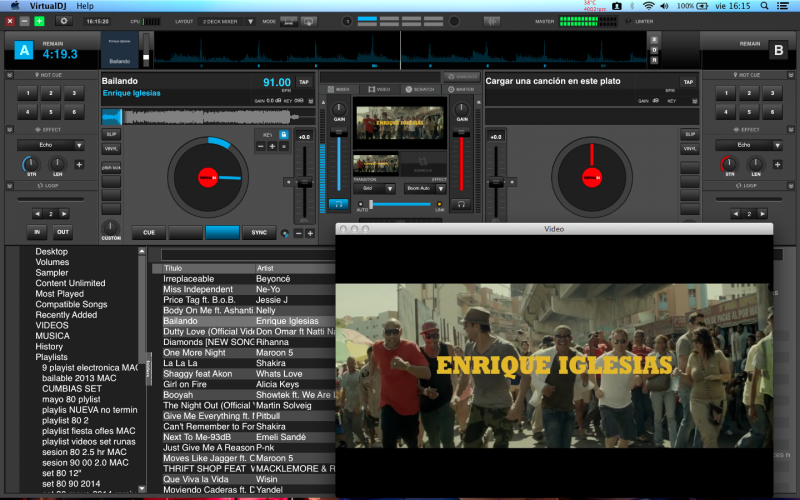Screen dimensions: 800x500
Task: Lengthen loop with right arrow on left deck
Action: pyautogui.click(x=64, y=214)
